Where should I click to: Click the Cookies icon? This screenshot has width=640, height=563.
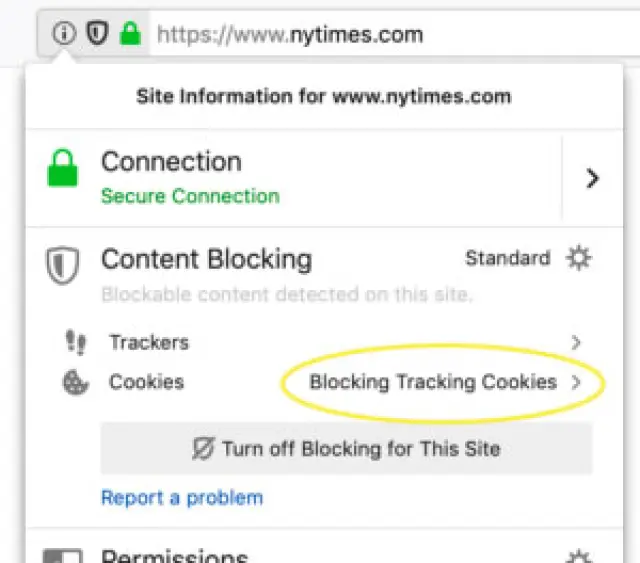click(75, 382)
